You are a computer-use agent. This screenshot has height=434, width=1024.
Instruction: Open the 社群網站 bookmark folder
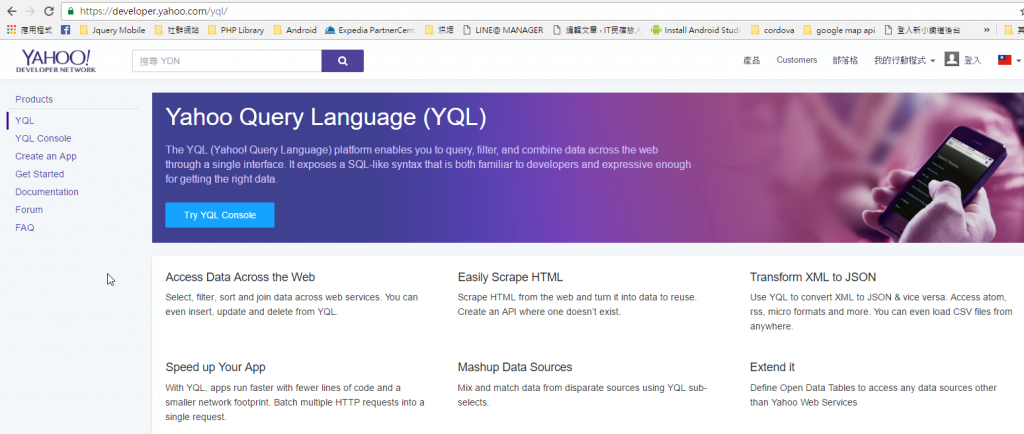(x=177, y=30)
